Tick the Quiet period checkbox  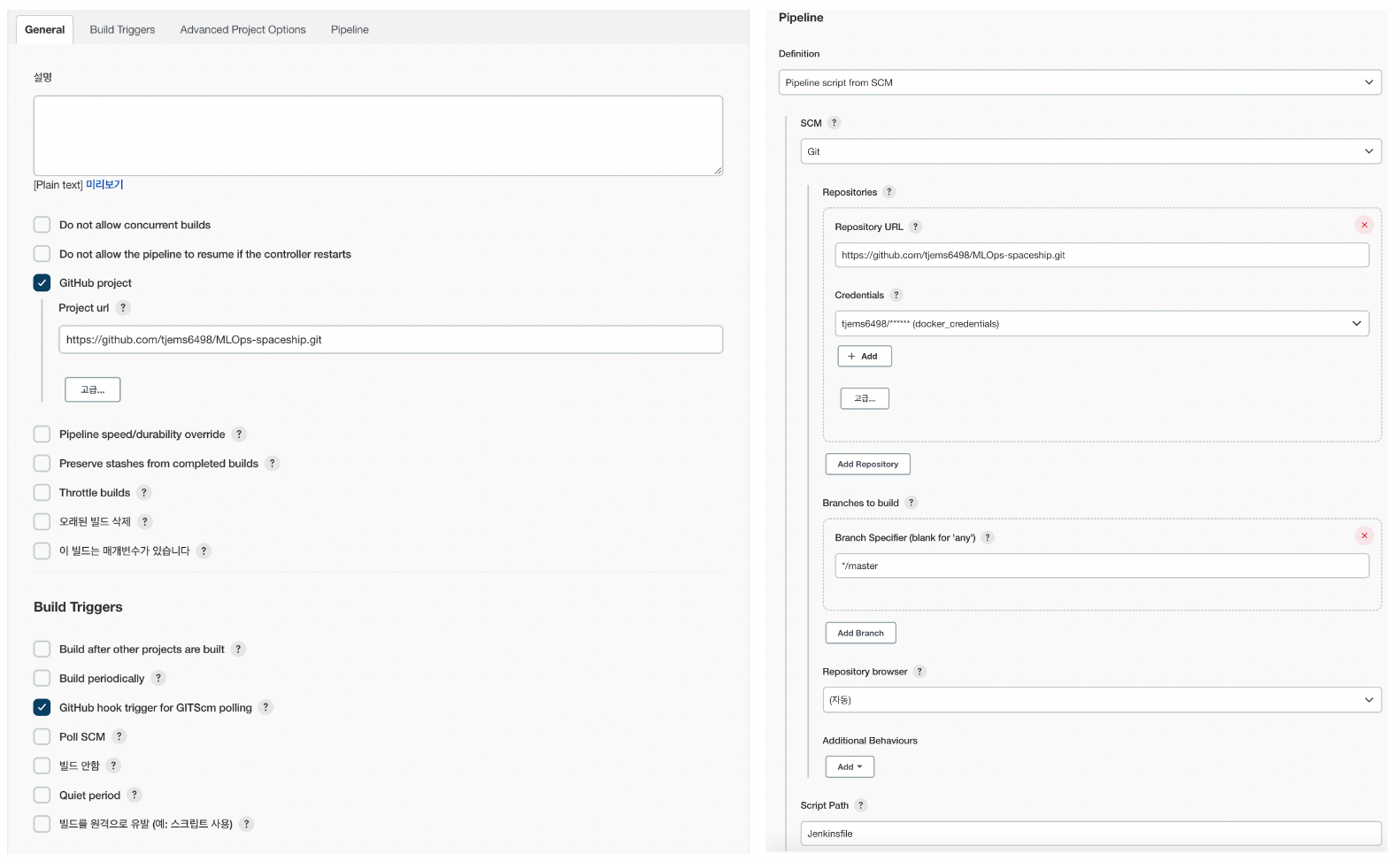42,796
